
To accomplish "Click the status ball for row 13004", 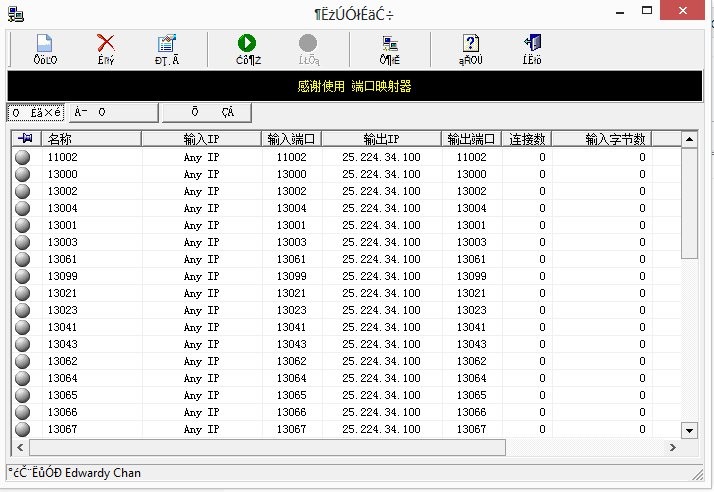I will pos(22,208).
